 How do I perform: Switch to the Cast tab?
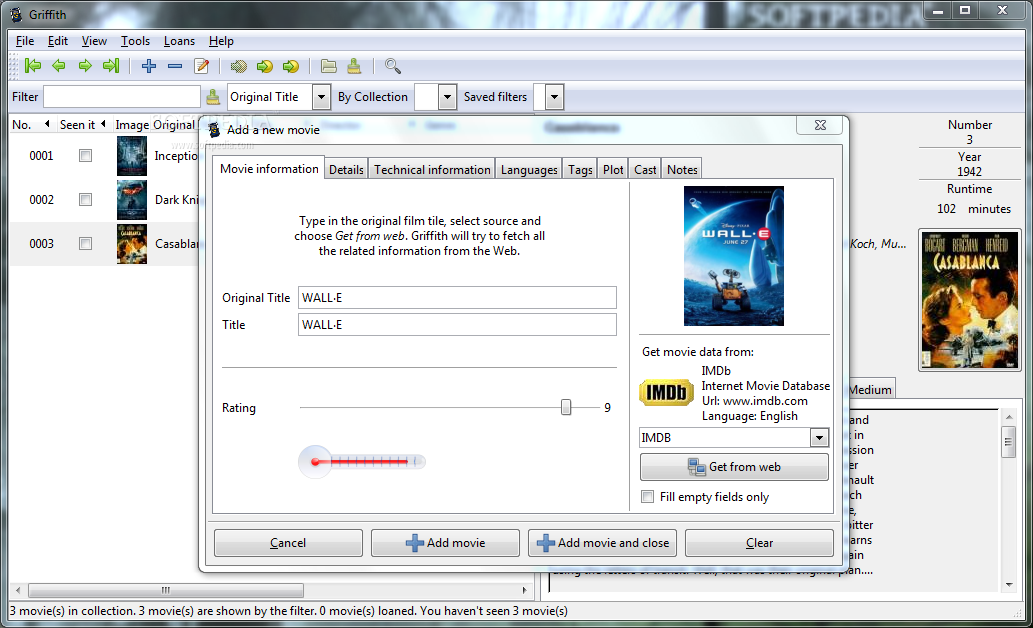[645, 169]
